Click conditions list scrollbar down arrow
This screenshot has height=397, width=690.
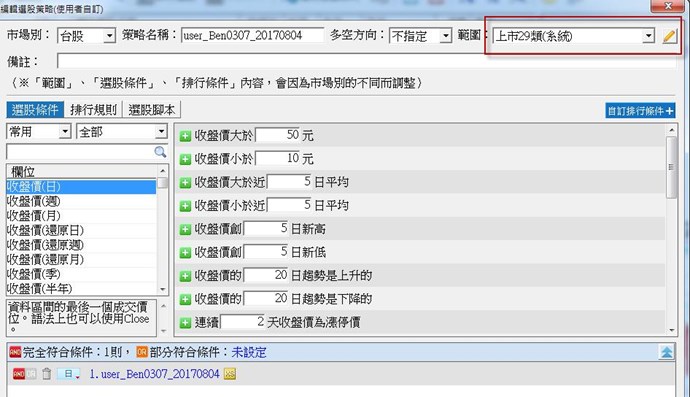click(x=671, y=330)
